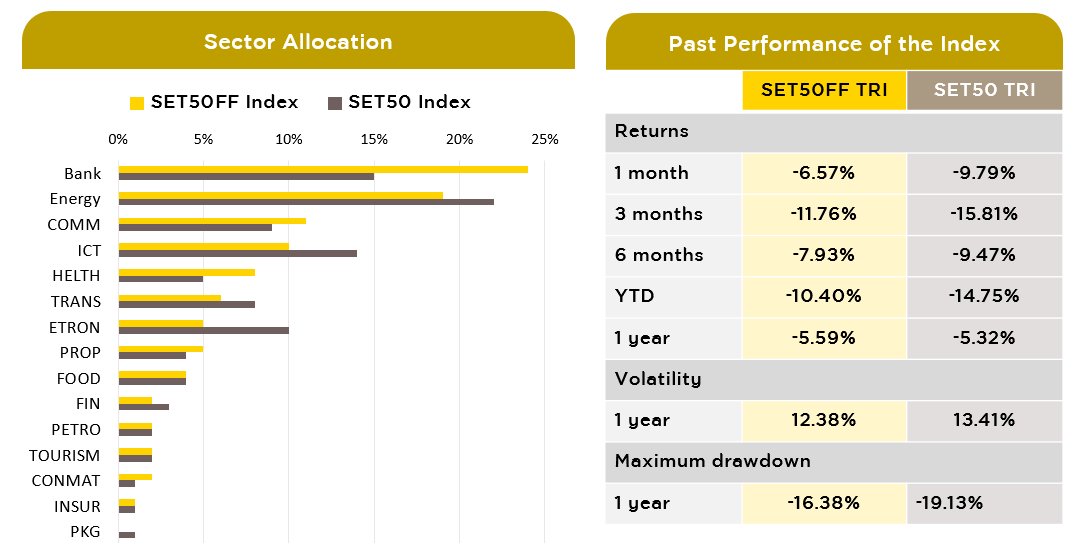Click the YTD SET50 value -14.75%
The height and width of the screenshot is (543, 1066).
click(984, 296)
